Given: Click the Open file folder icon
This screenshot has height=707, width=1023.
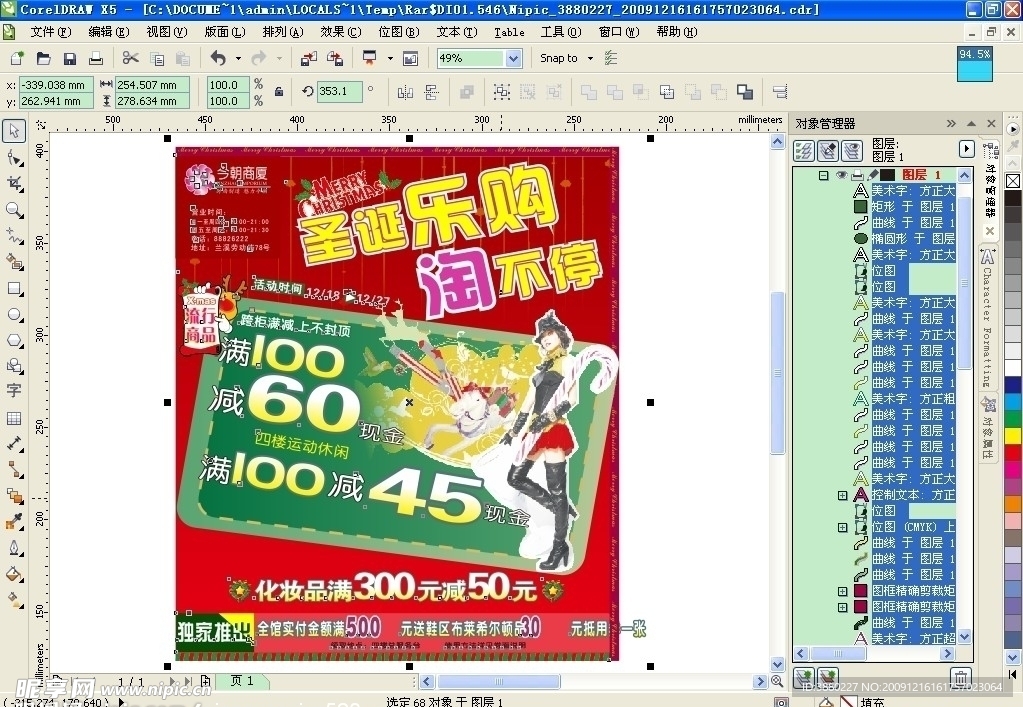Looking at the screenshot, I should 43,58.
